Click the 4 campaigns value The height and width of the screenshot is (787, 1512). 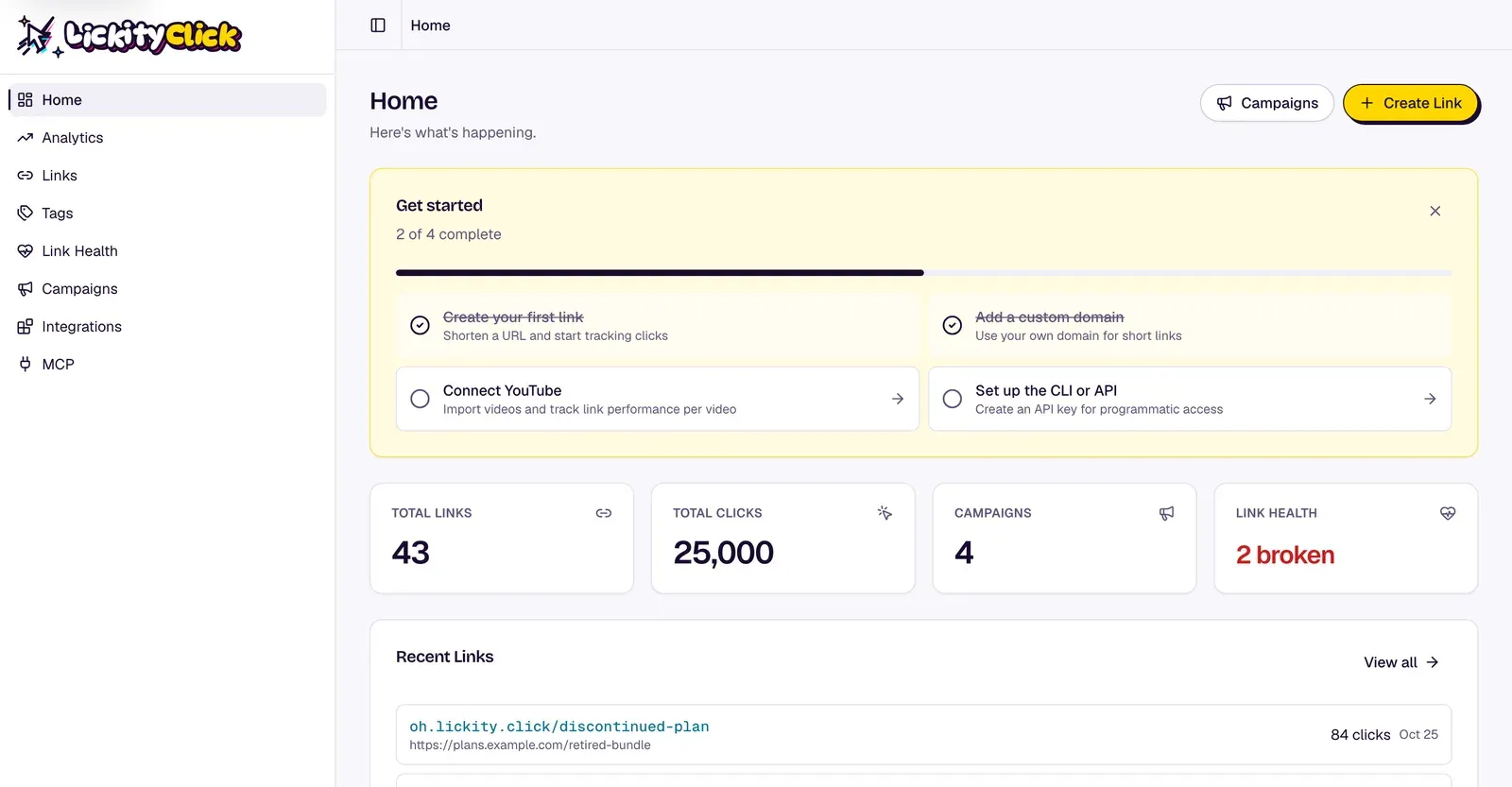(x=964, y=553)
